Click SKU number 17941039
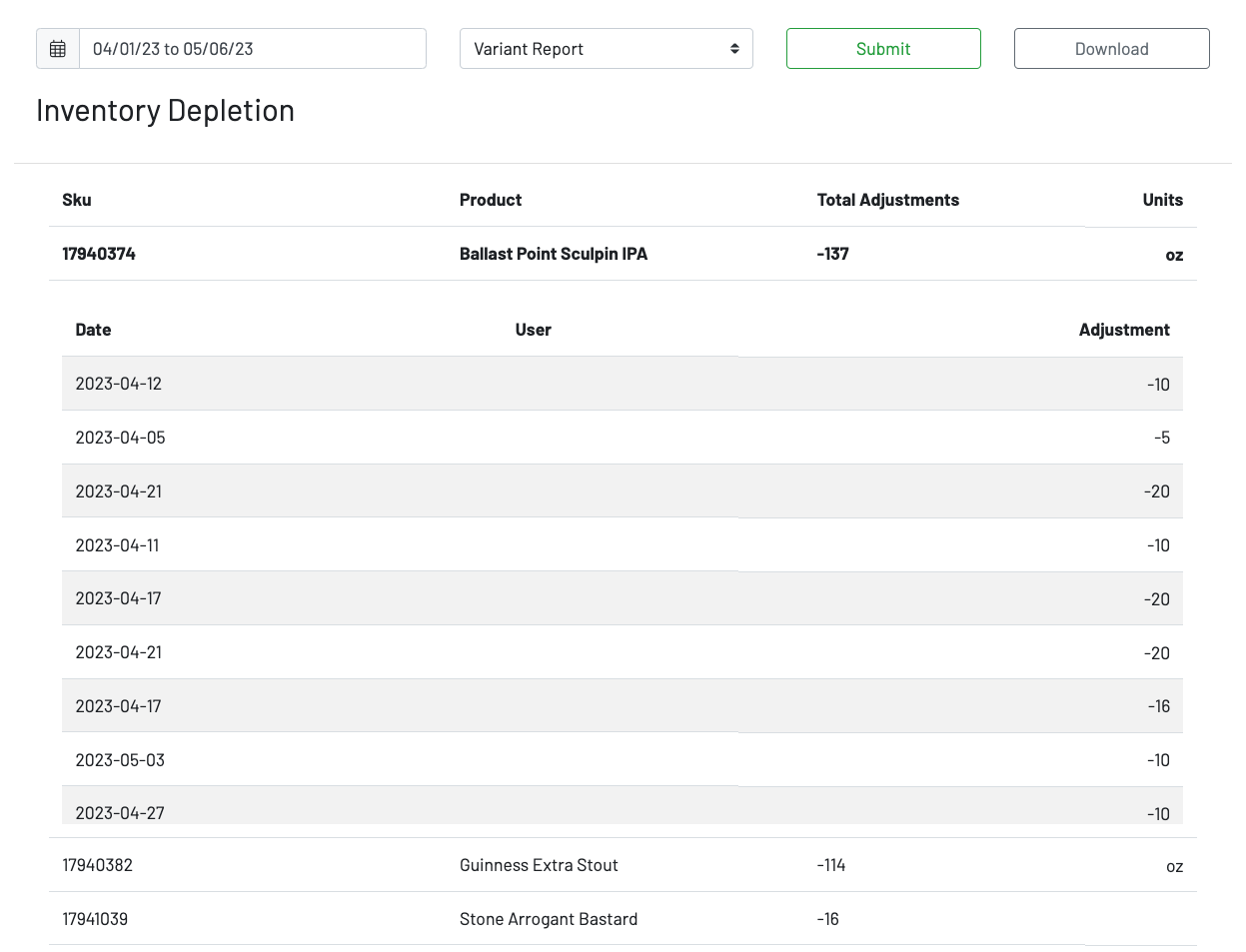Image resolution: width=1246 pixels, height=952 pixels. tap(95, 919)
